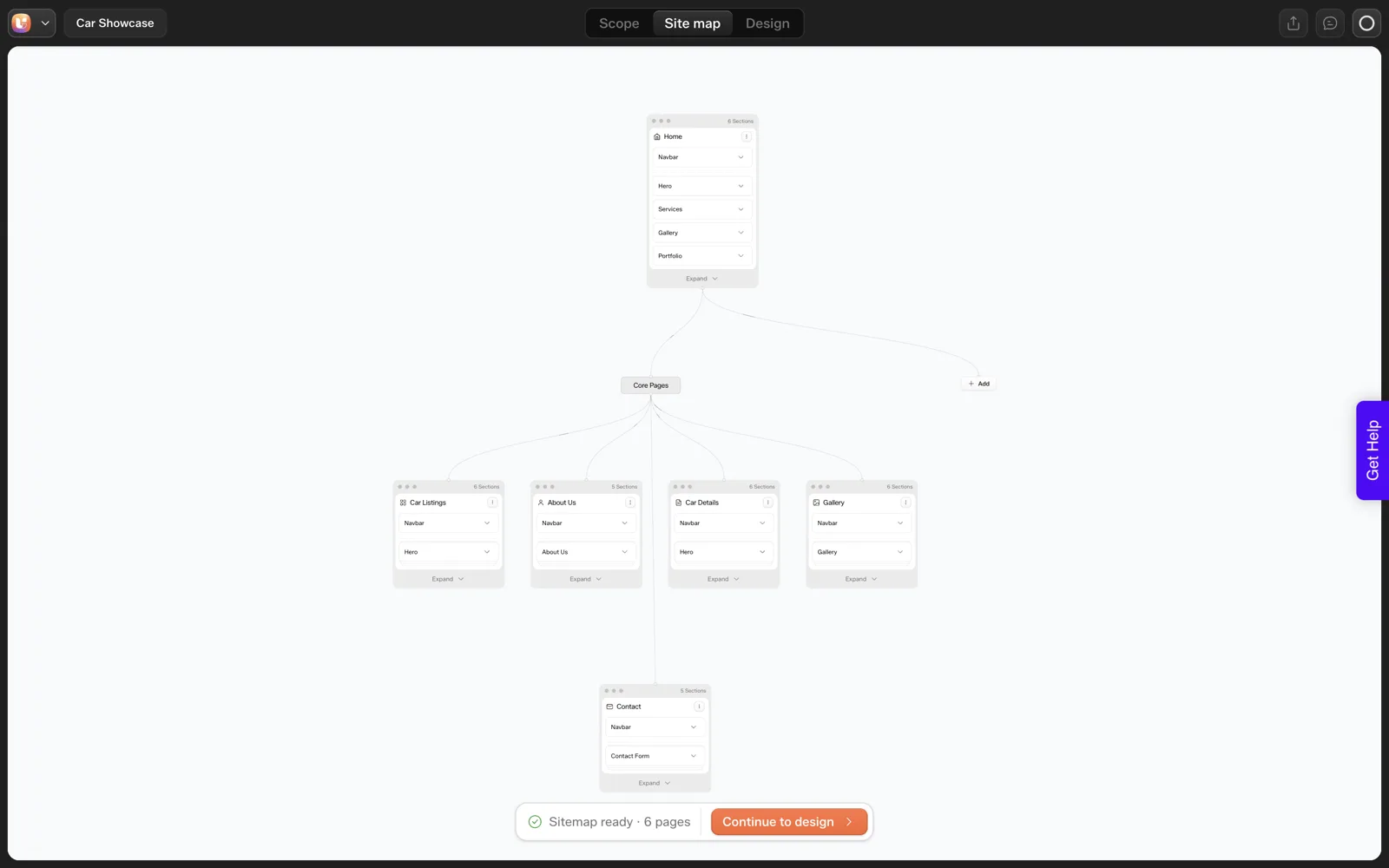The height and width of the screenshot is (868, 1389).
Task: Click the About Us person icon
Action: pos(541,503)
